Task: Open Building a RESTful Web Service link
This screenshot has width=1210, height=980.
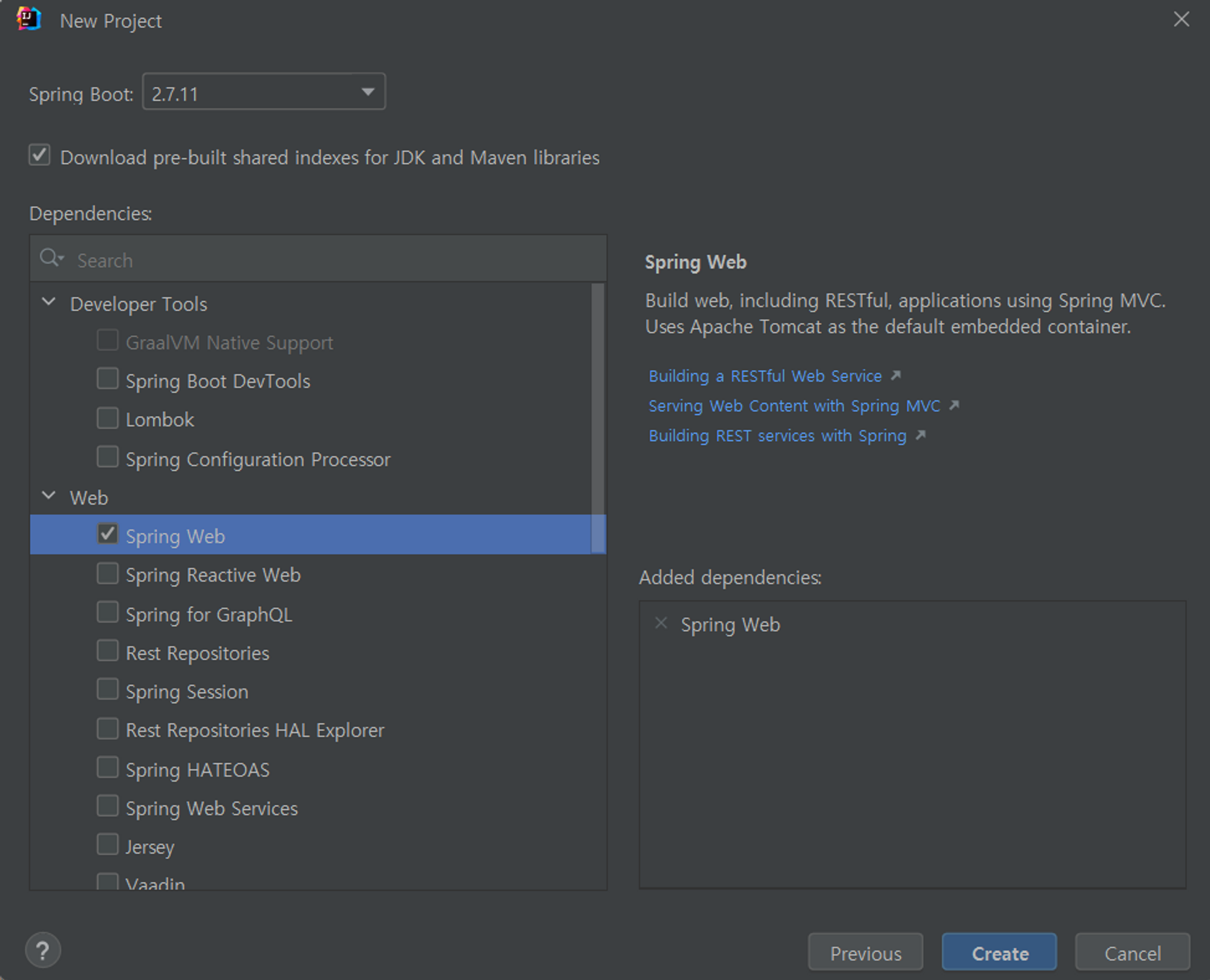Action: click(x=765, y=376)
